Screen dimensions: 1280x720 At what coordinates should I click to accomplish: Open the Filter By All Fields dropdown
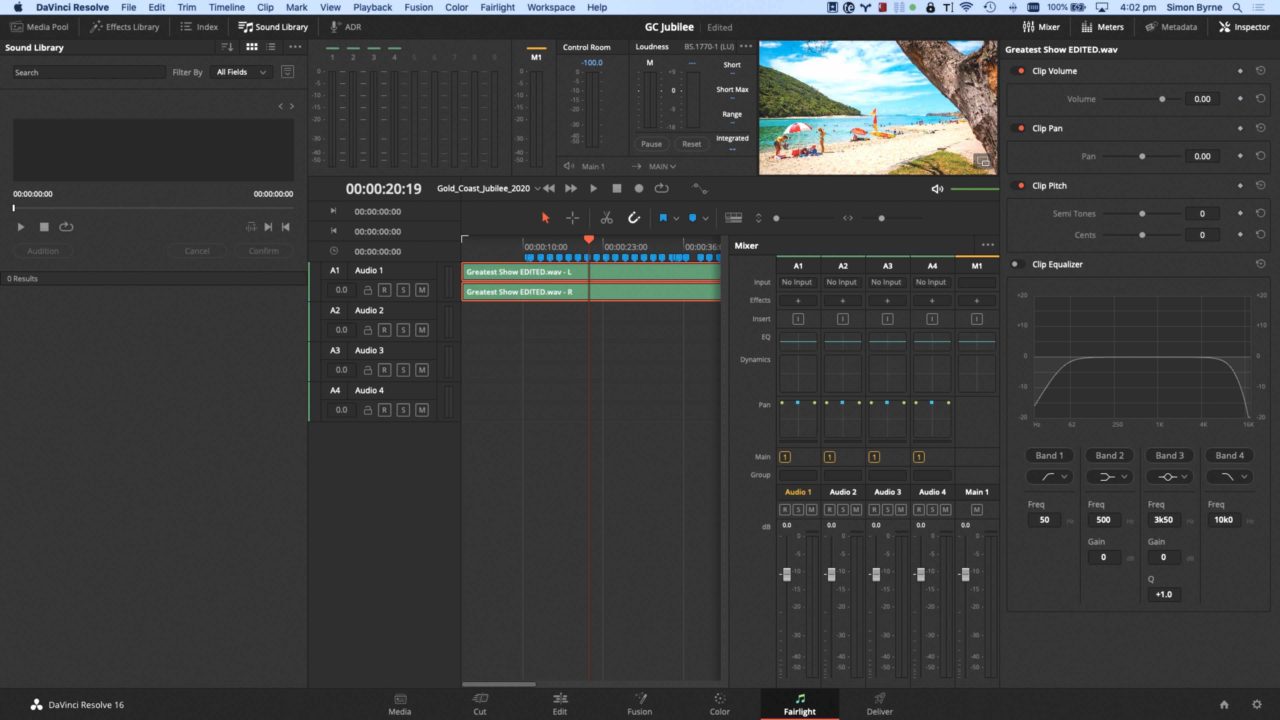pyautogui.click(x=241, y=72)
